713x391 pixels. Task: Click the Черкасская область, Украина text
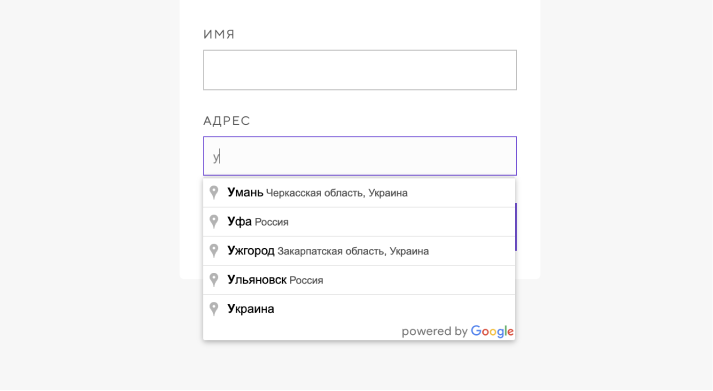click(336, 193)
